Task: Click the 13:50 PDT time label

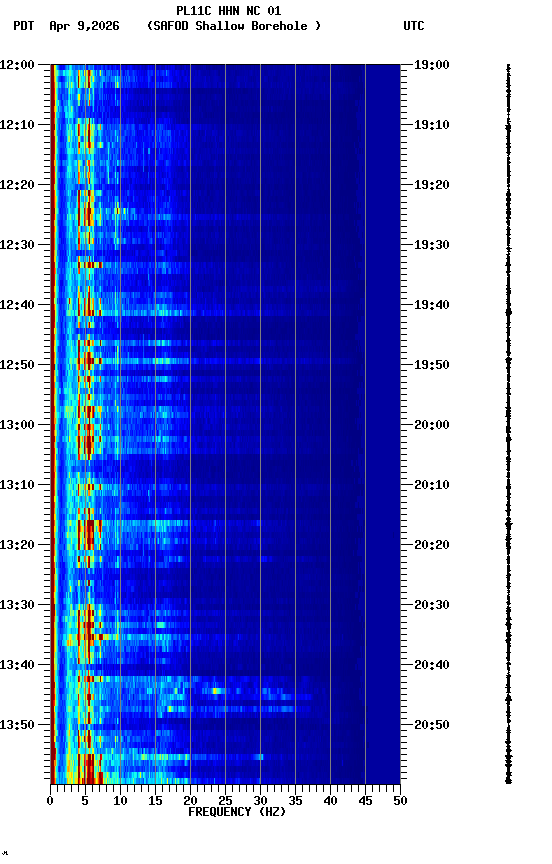Action: pyautogui.click(x=17, y=725)
